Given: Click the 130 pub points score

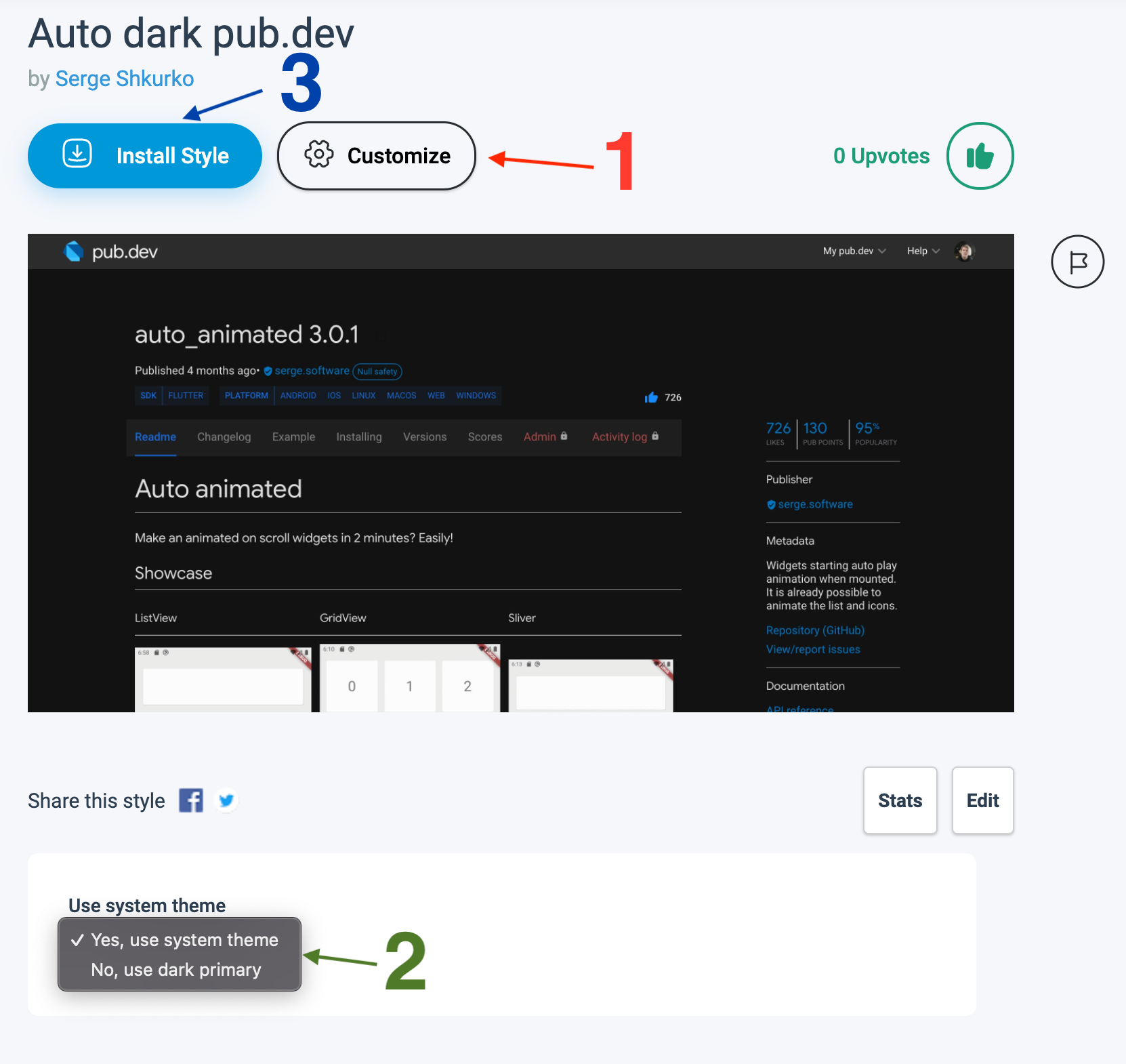Looking at the screenshot, I should [822, 433].
